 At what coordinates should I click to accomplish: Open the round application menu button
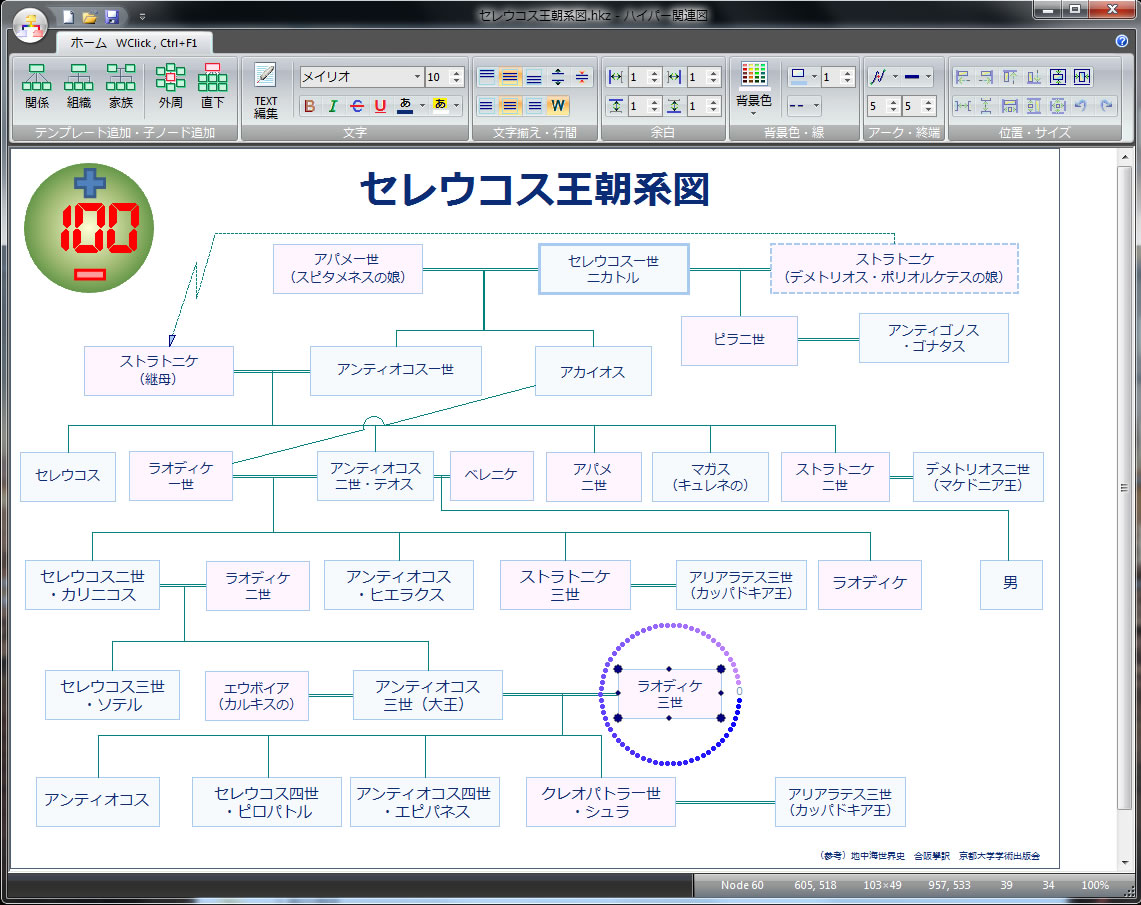coord(29,24)
